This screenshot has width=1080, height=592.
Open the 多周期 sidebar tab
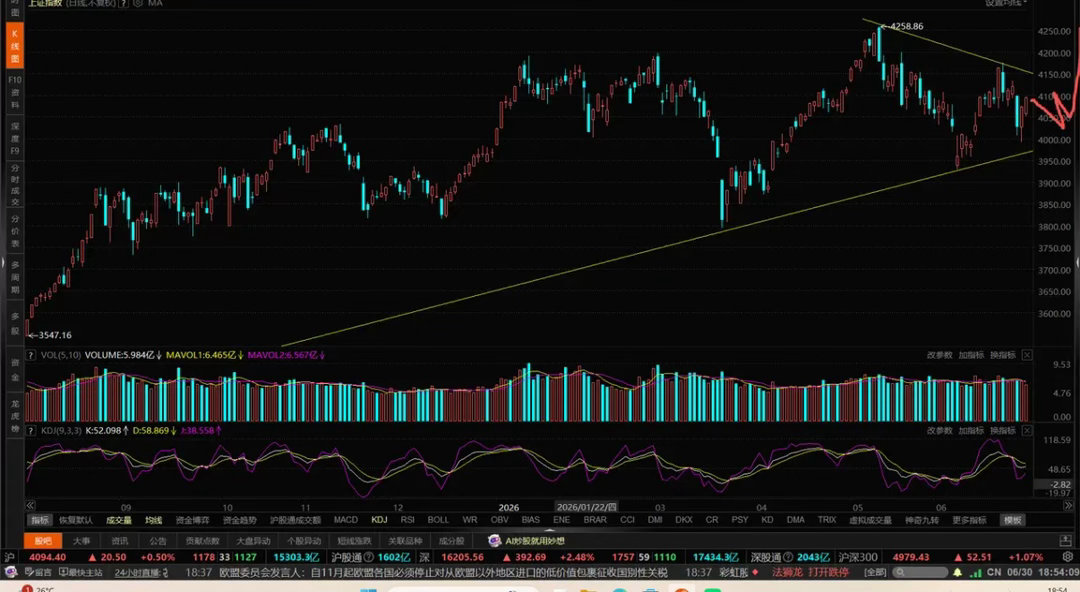(14, 278)
